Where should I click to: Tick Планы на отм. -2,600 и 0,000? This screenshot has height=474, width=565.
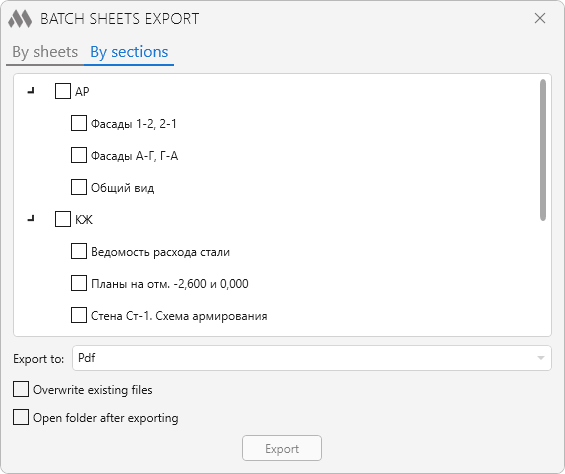pos(79,283)
